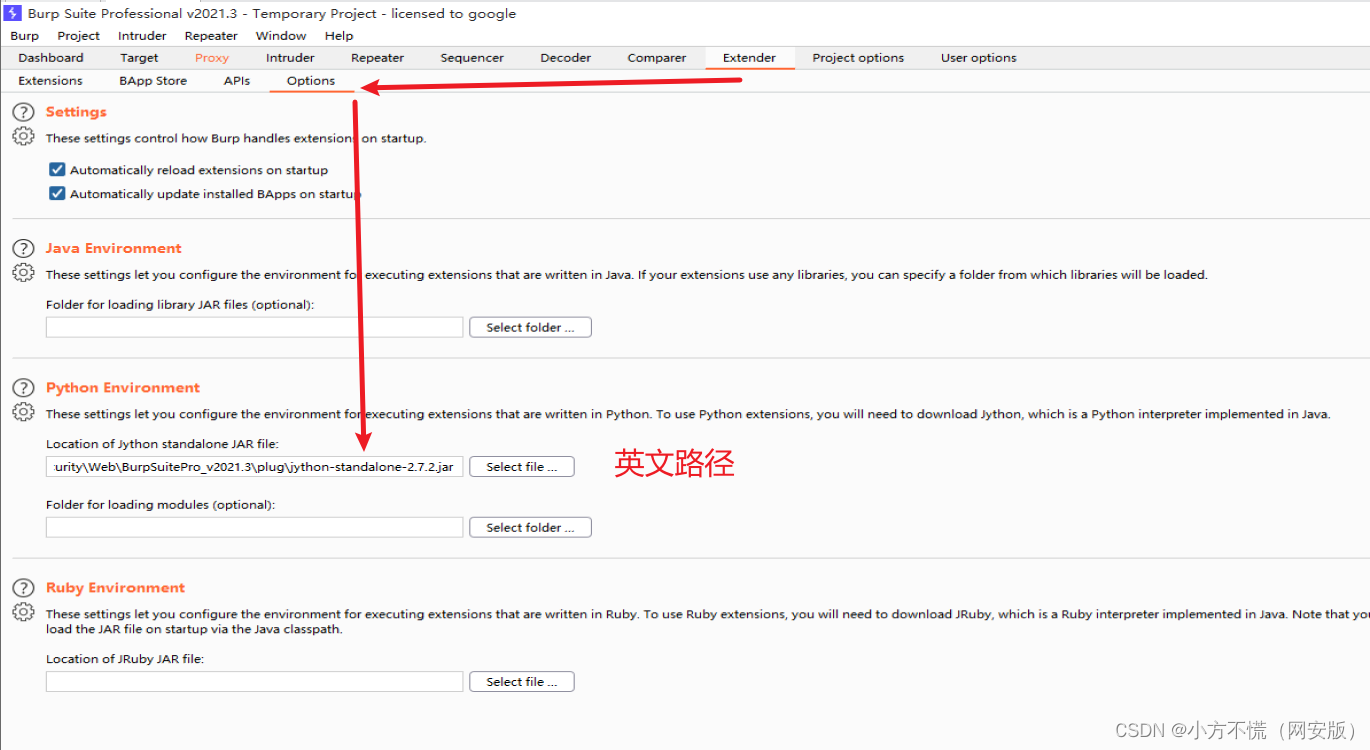Open the Intruder menu in the menu bar

(x=142, y=36)
